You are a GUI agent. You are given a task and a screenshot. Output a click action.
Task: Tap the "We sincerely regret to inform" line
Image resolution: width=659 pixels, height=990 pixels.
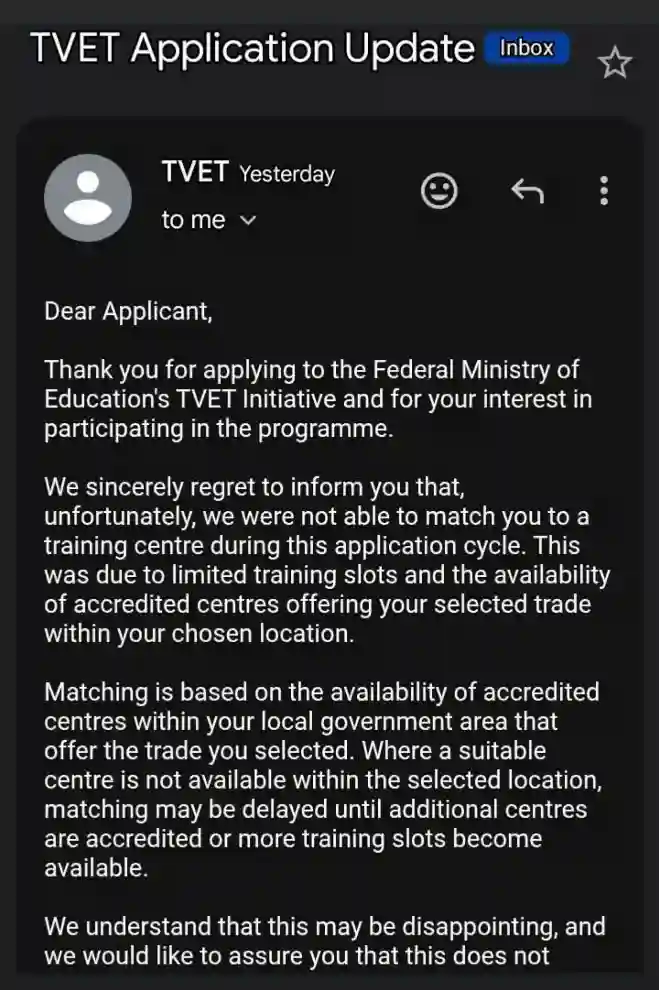click(254, 489)
